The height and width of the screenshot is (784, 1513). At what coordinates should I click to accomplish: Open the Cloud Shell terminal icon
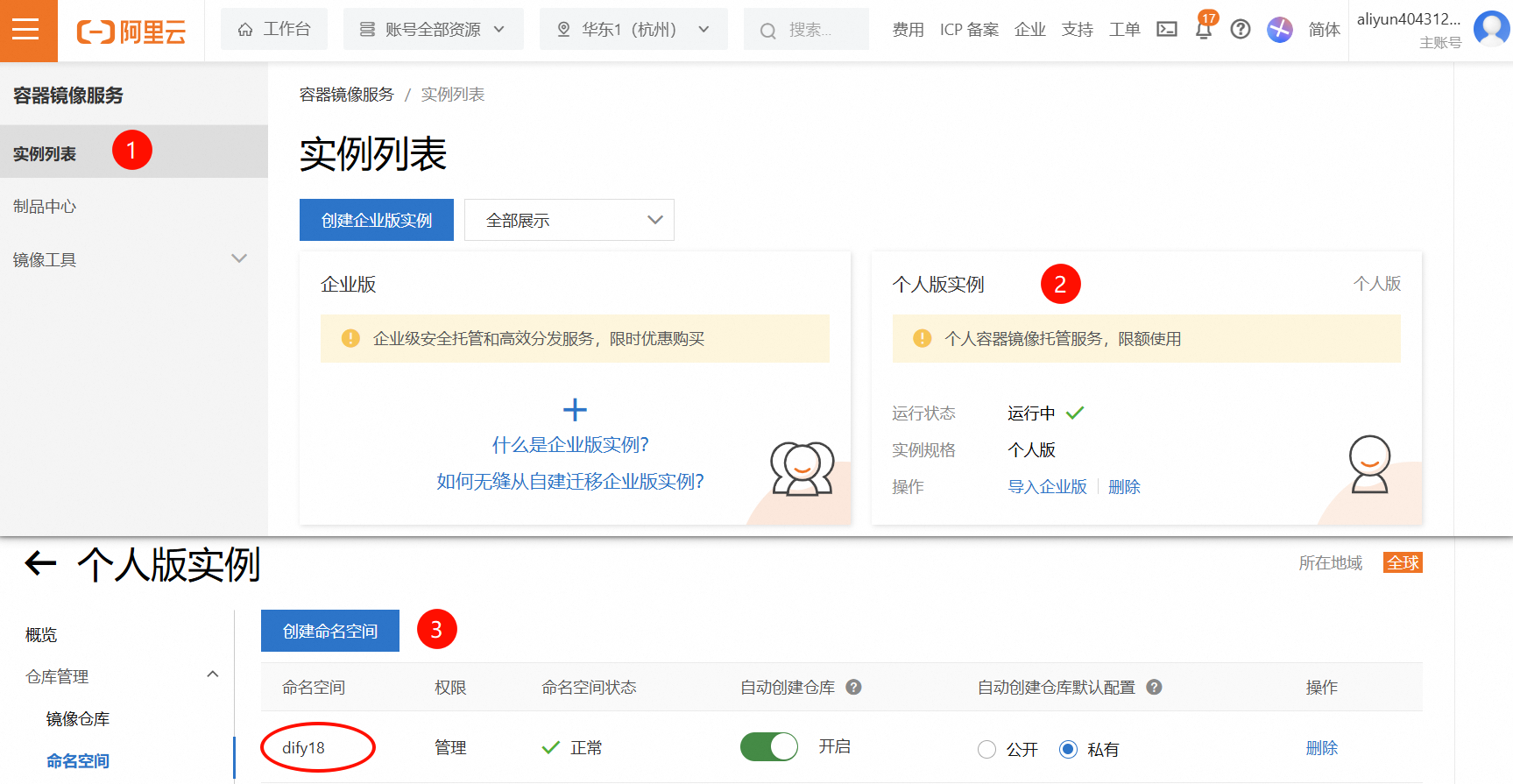pos(1167,30)
